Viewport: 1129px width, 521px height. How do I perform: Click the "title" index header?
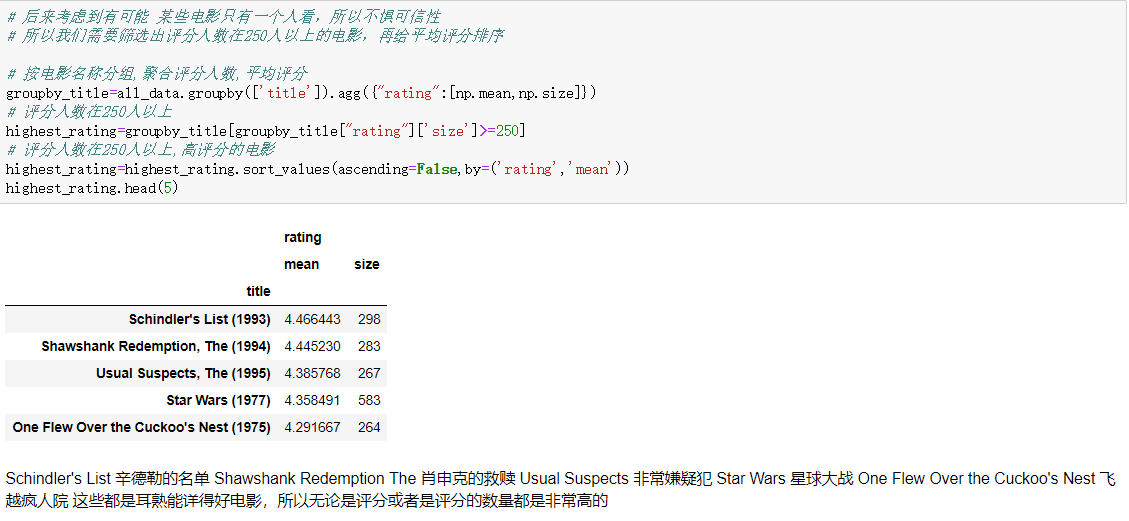tap(258, 291)
